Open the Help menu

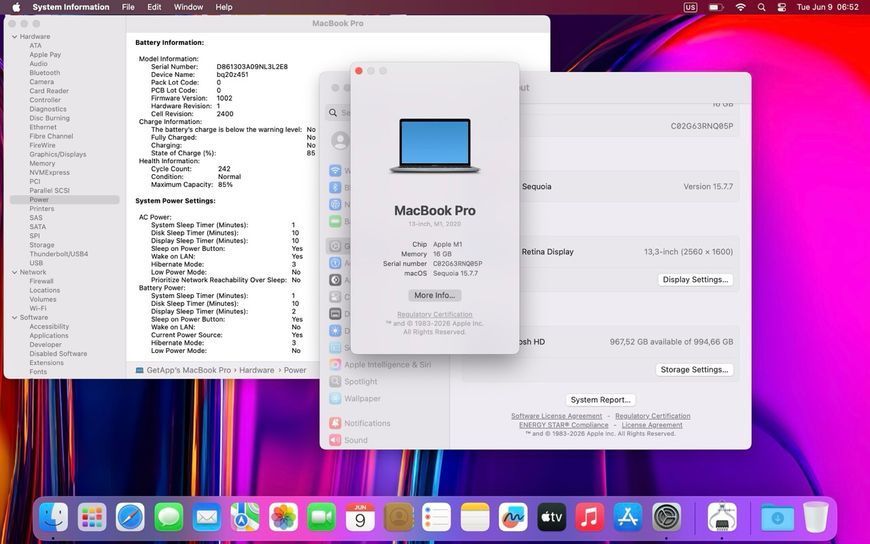(x=224, y=7)
